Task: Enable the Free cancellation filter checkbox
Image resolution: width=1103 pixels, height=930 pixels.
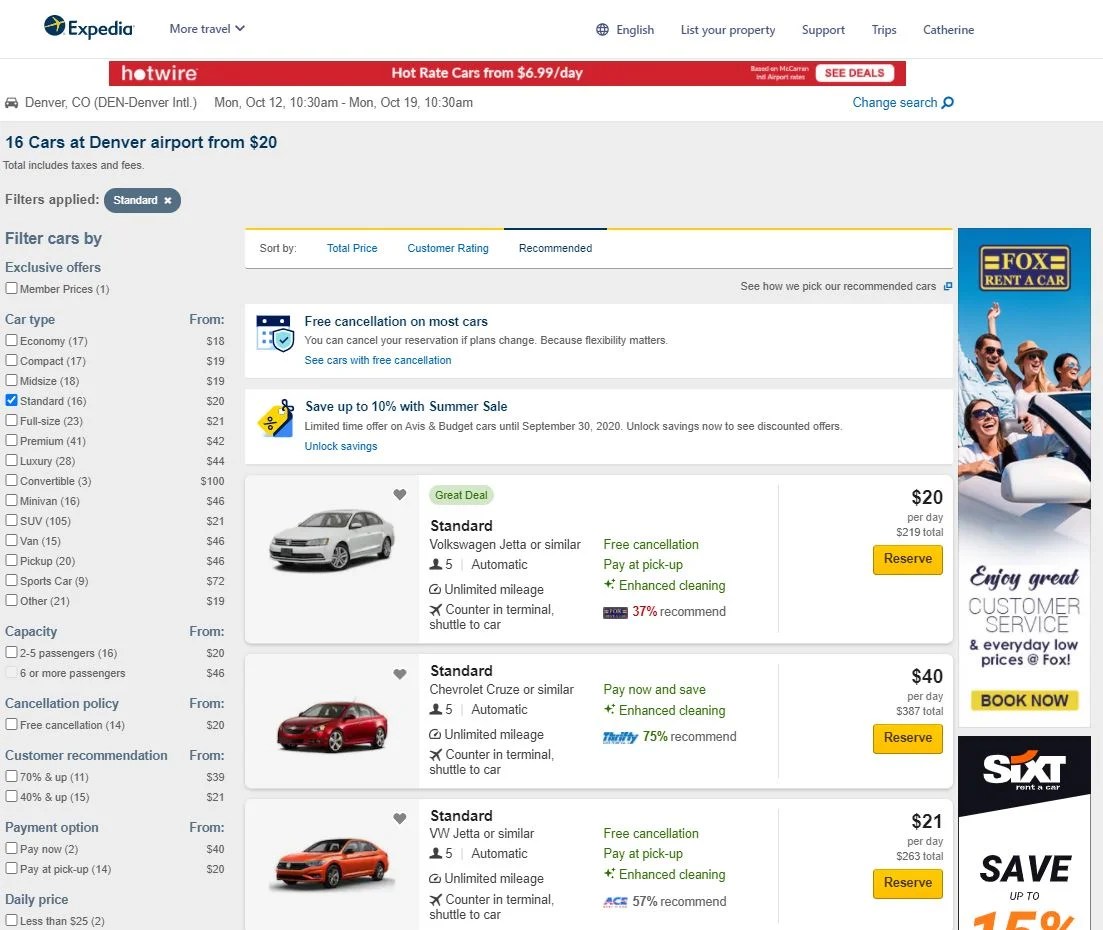Action: (x=10, y=724)
